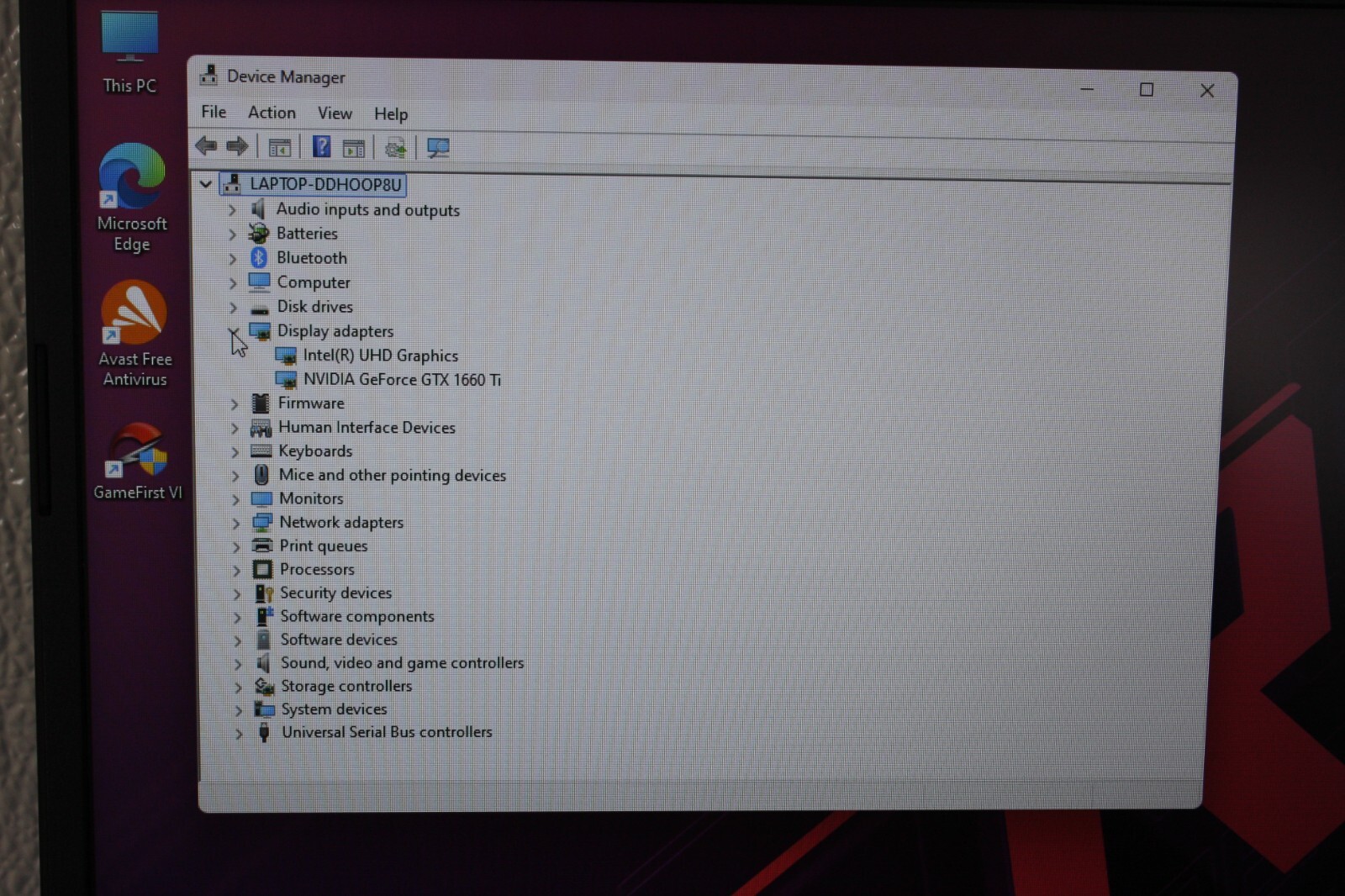Click the Security devices key icon
Image resolution: width=1345 pixels, height=896 pixels.
264,593
